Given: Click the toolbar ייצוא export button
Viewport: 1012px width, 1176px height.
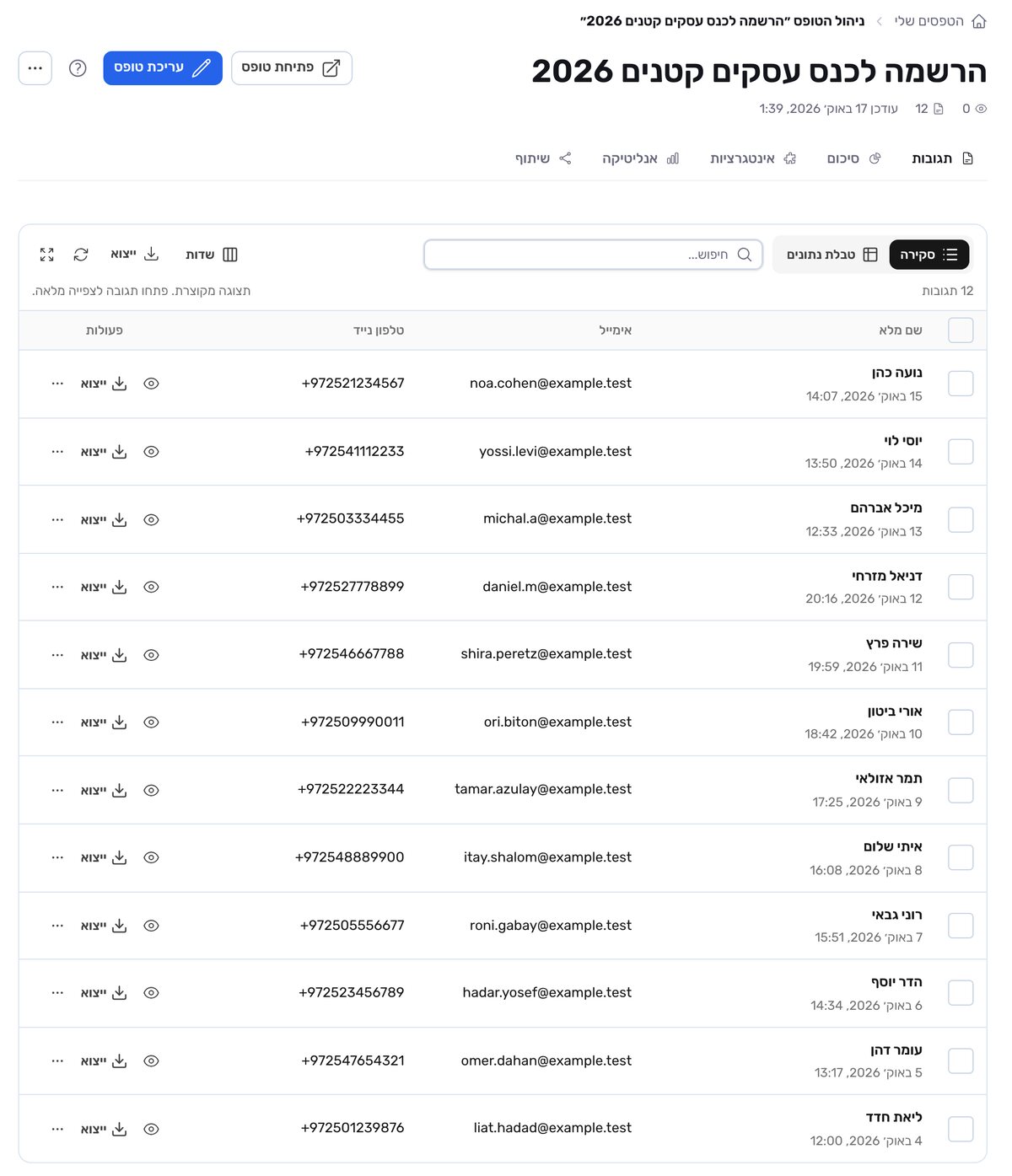Looking at the screenshot, I should pyautogui.click(x=135, y=255).
